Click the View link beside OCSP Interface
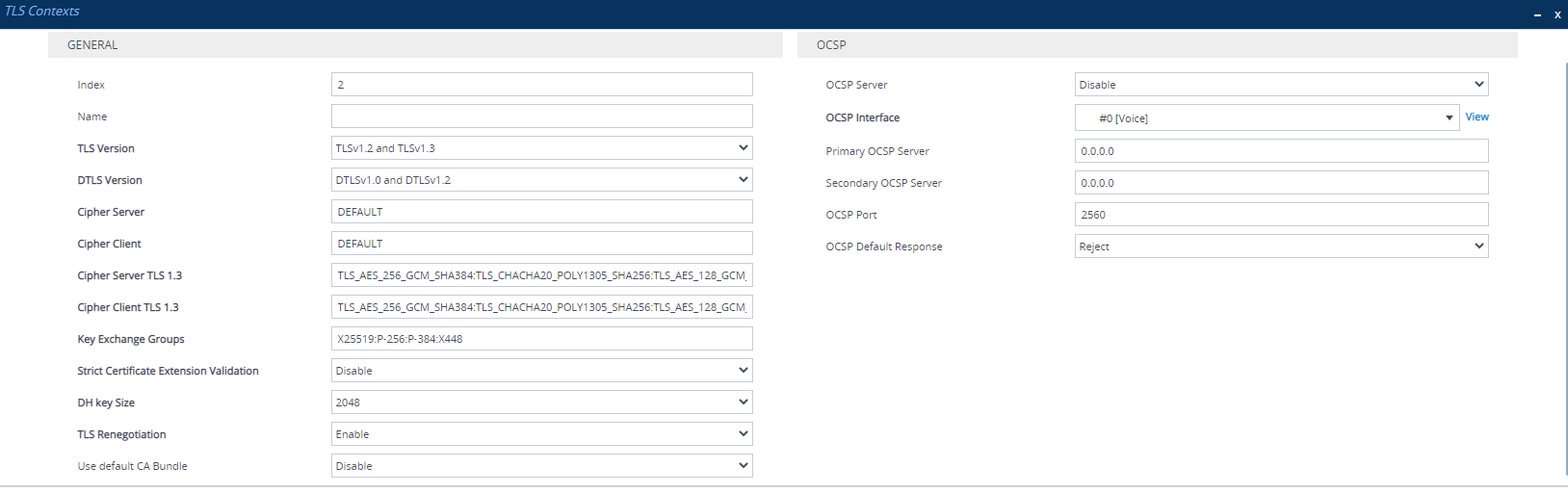Viewport: 1568px width, 493px height. [1477, 117]
